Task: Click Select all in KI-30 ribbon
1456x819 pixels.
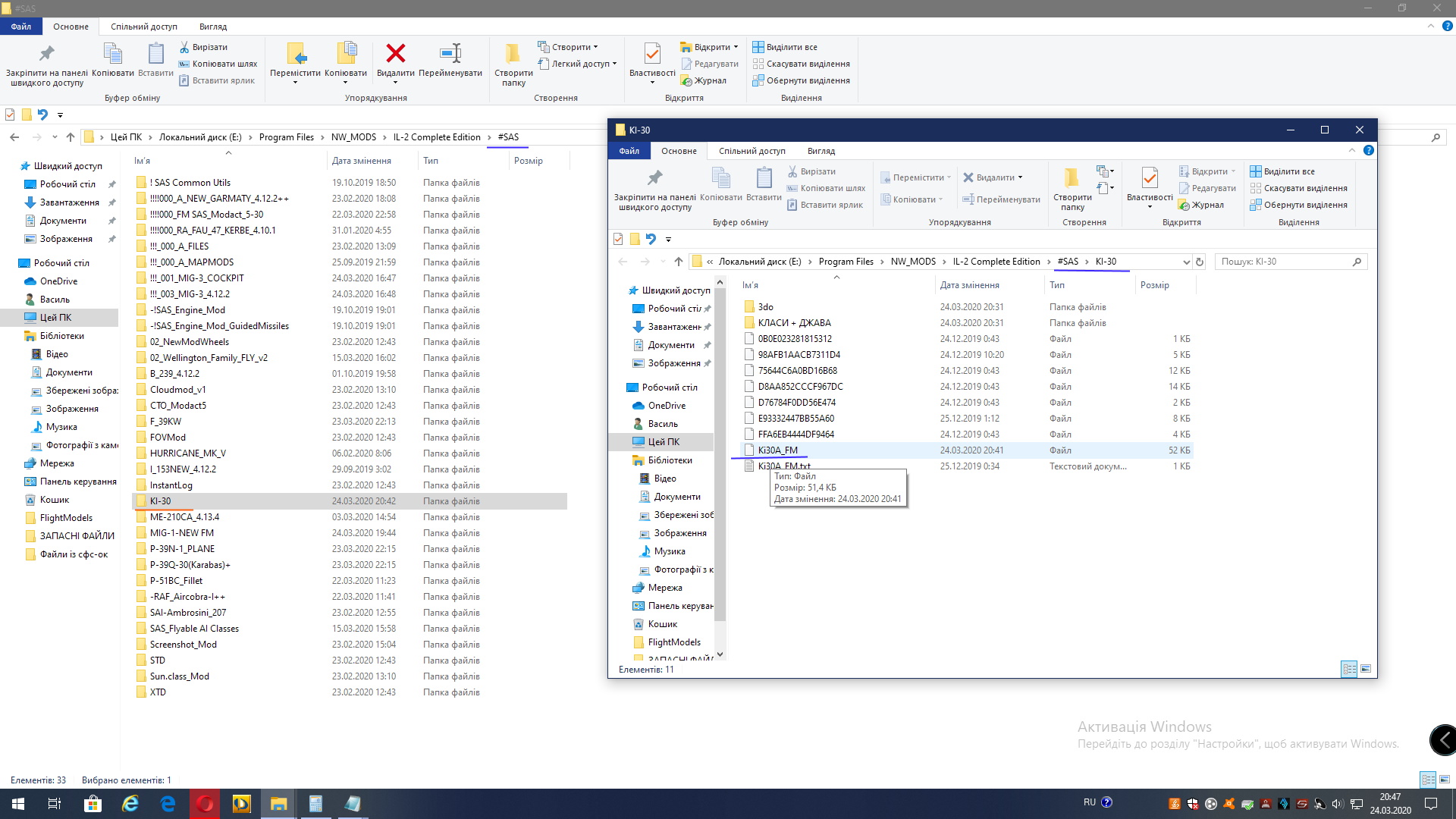Action: click(x=1282, y=171)
